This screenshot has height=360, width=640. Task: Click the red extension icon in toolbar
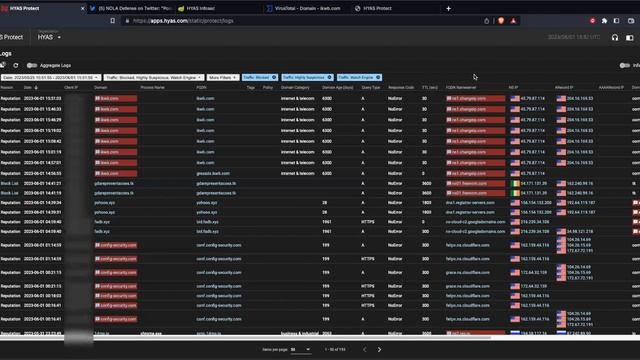592,21
